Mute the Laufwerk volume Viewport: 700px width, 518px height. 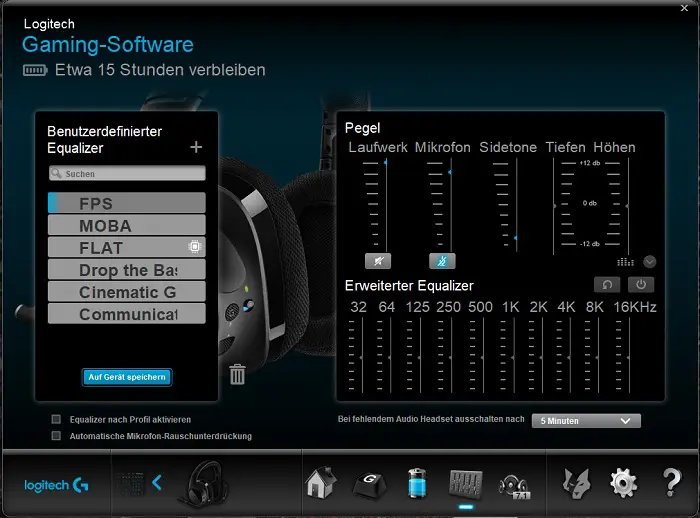pos(378,261)
